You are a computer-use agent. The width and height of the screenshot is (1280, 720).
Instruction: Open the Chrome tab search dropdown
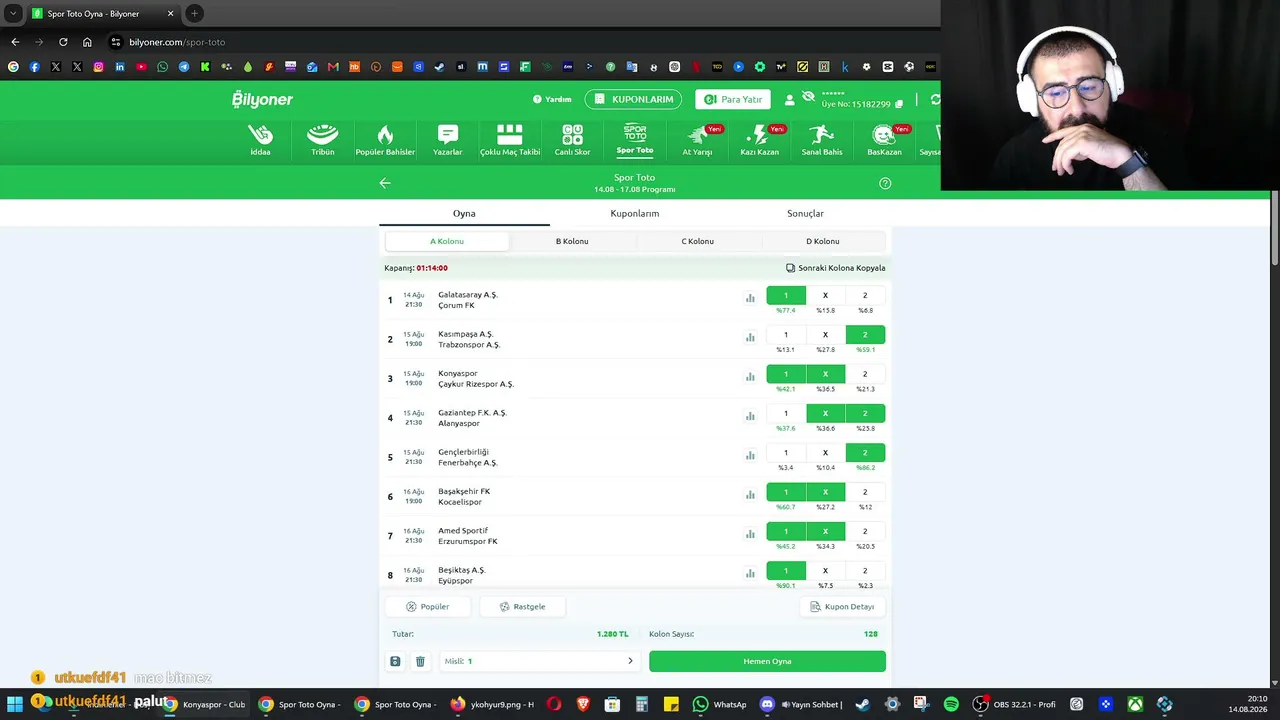click(13, 13)
